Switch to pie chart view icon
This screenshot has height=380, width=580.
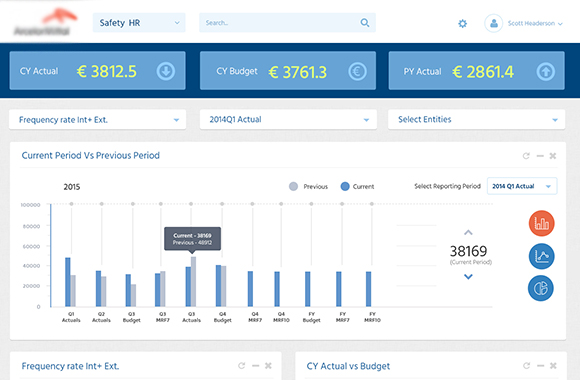541,288
